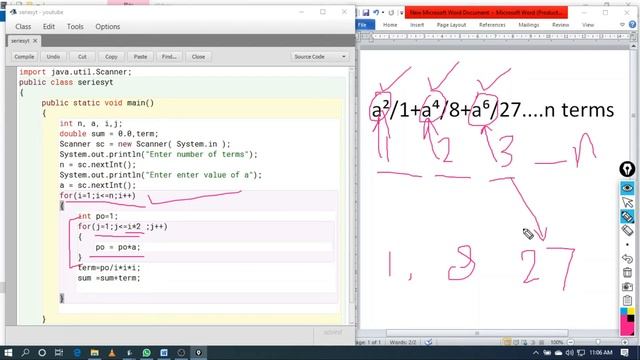This screenshot has width=640, height=360.
Task: Open Word Help question mark icon
Action: (x=632, y=25)
